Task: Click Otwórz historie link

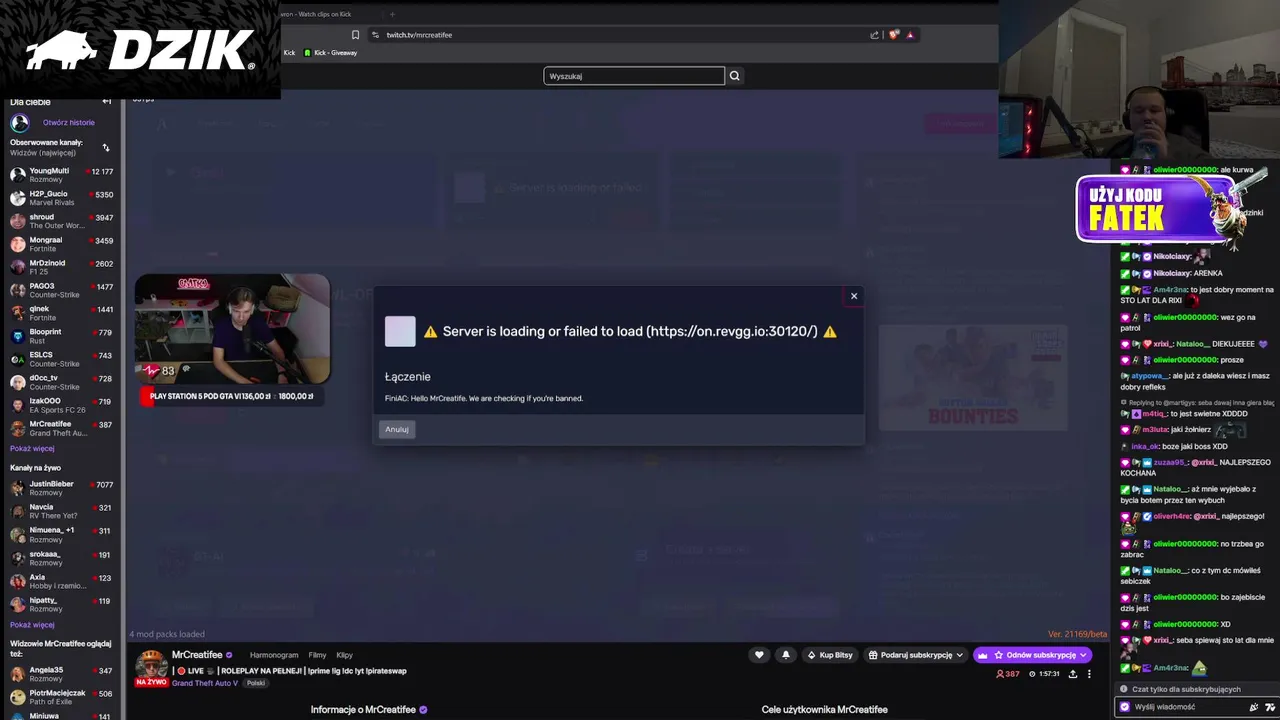Action: pos(68,123)
